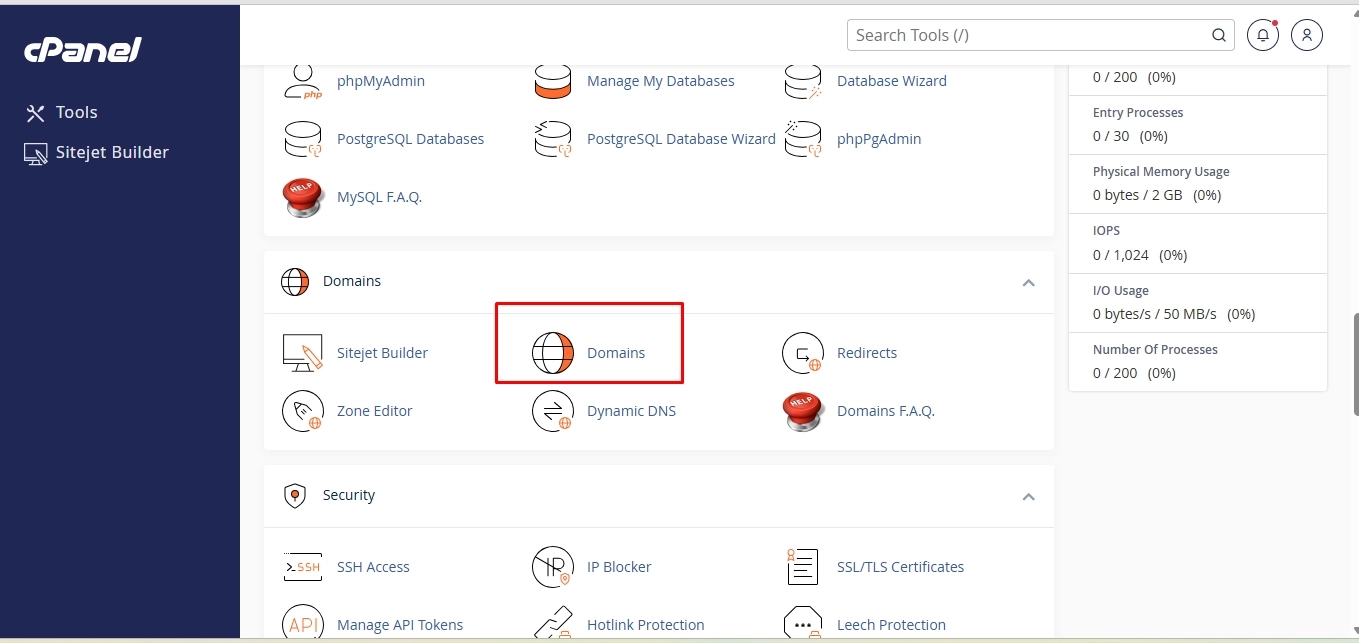Open the MySQL F.A.Q. help icon
Viewport: 1359px width, 643px height.
coord(303,197)
